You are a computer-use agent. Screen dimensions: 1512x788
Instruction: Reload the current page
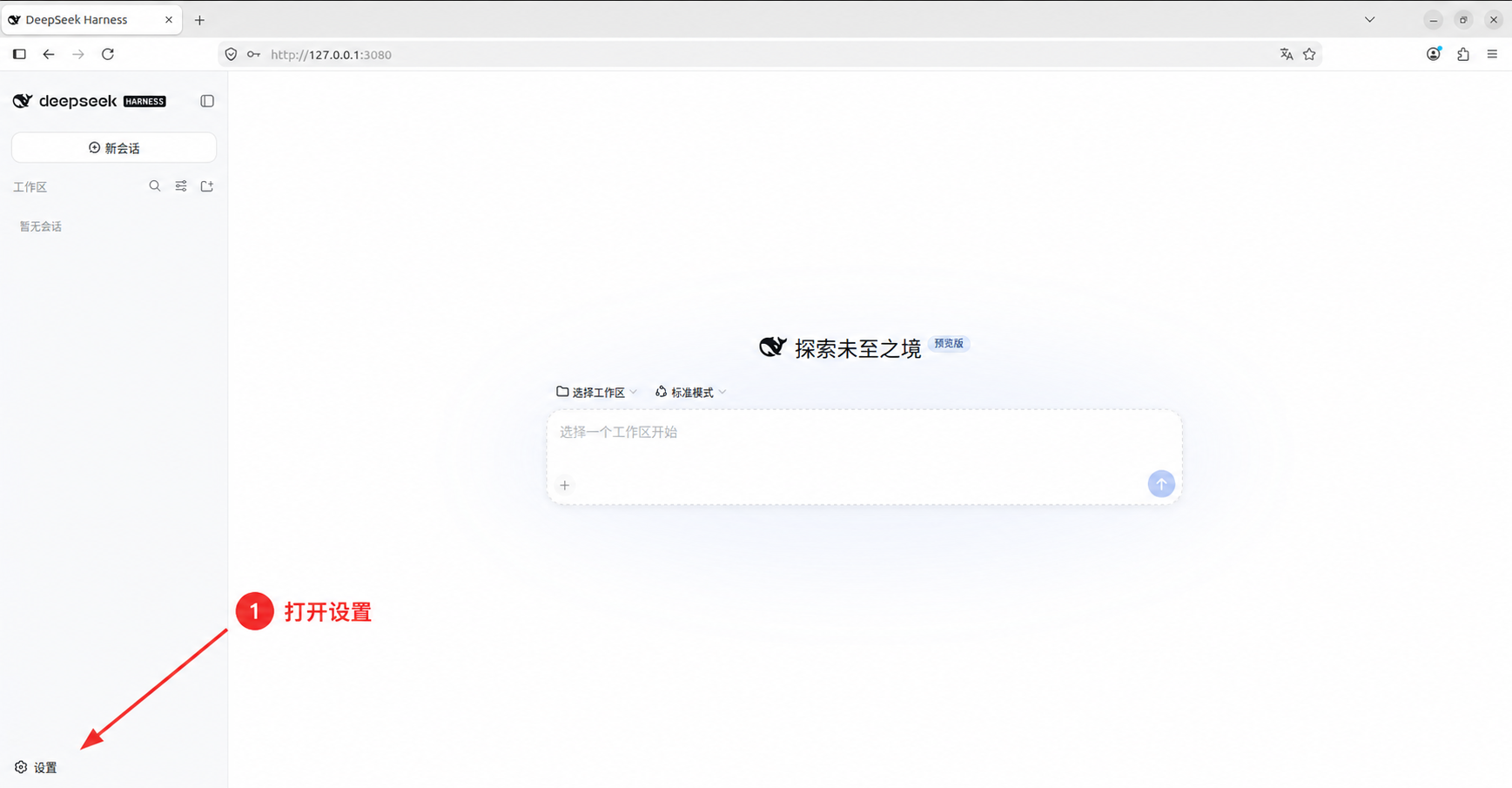tap(108, 54)
